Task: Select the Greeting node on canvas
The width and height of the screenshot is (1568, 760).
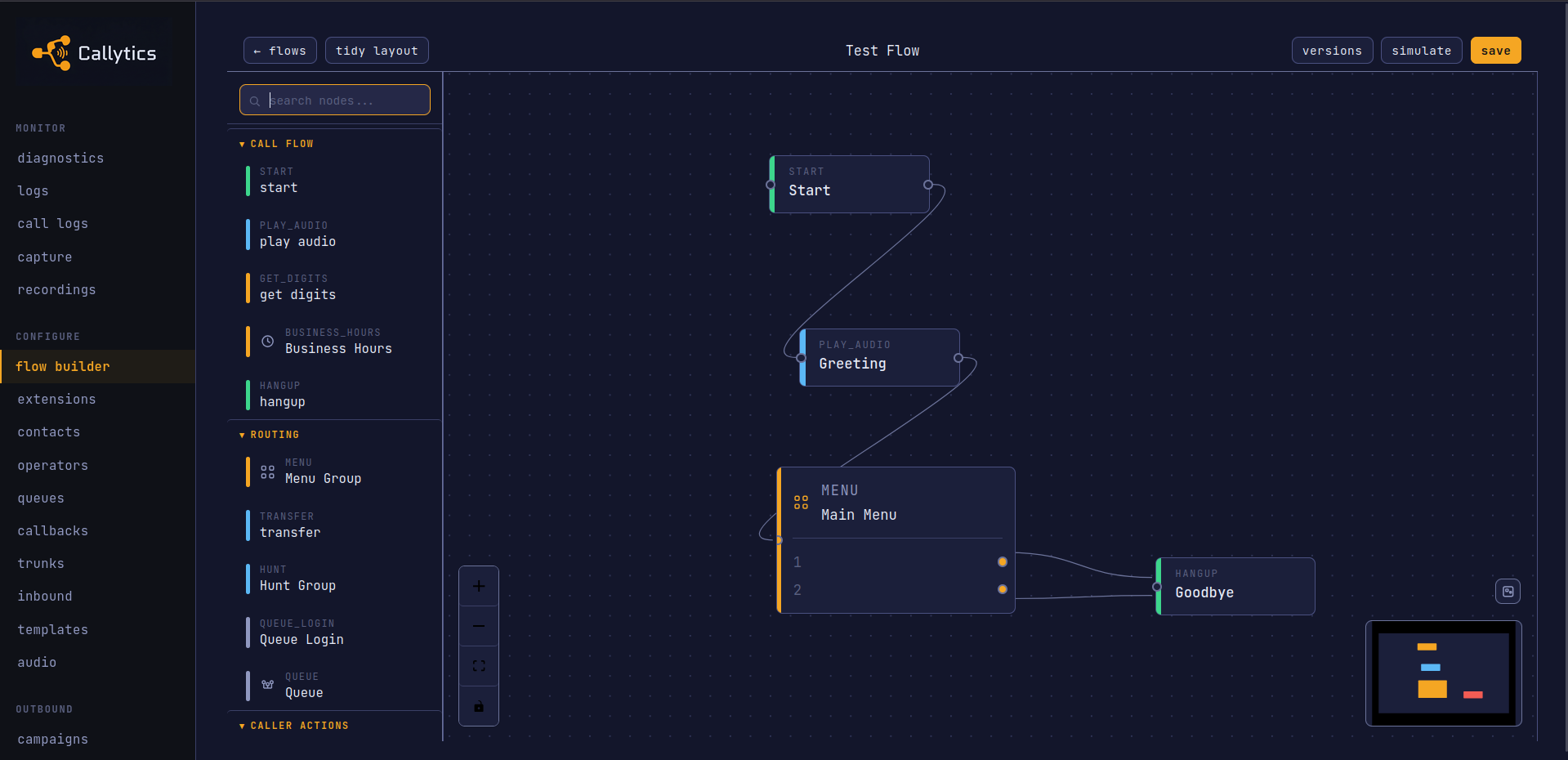Action: pyautogui.click(x=880, y=358)
